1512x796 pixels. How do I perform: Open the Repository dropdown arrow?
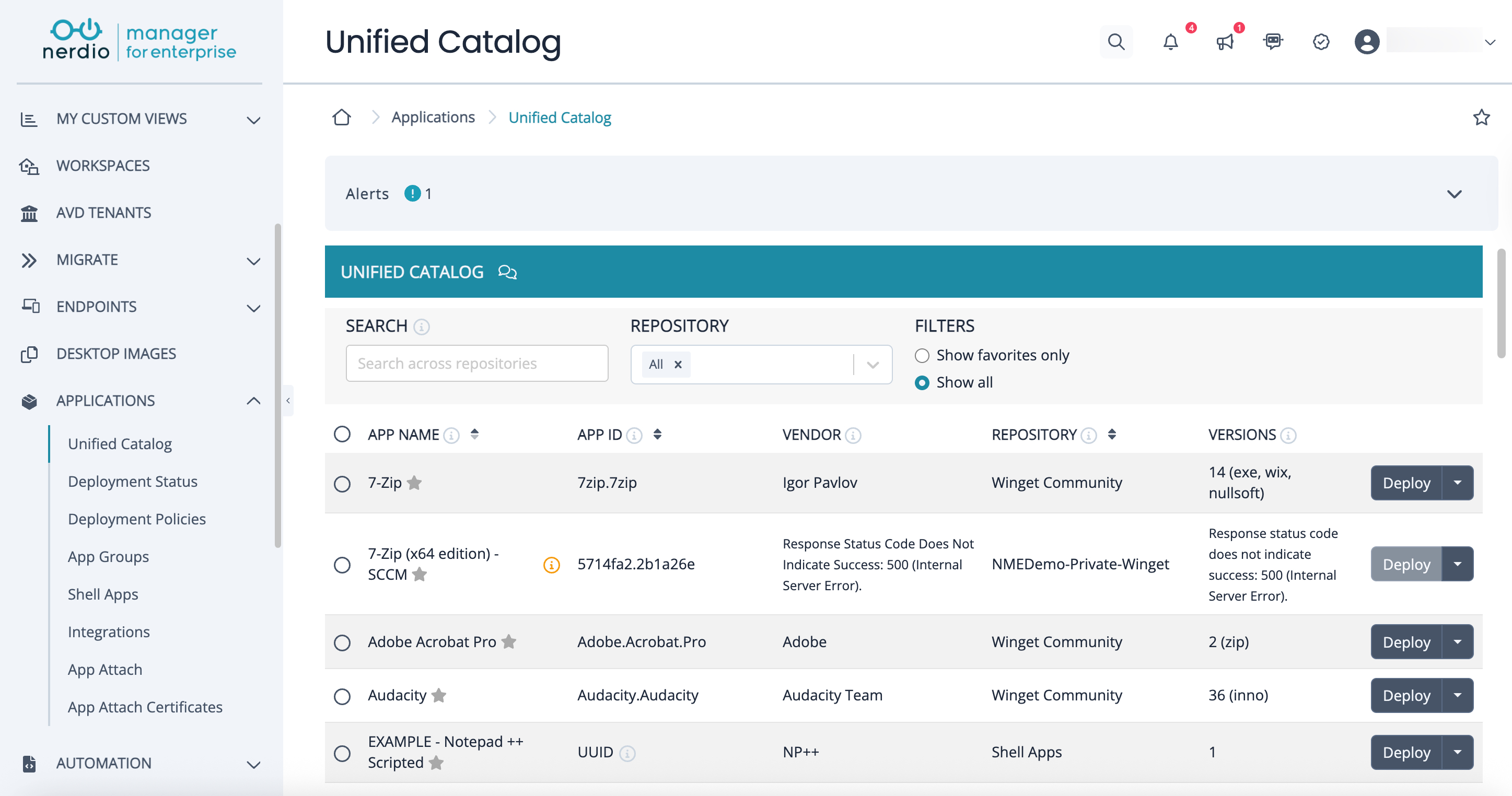point(873,364)
